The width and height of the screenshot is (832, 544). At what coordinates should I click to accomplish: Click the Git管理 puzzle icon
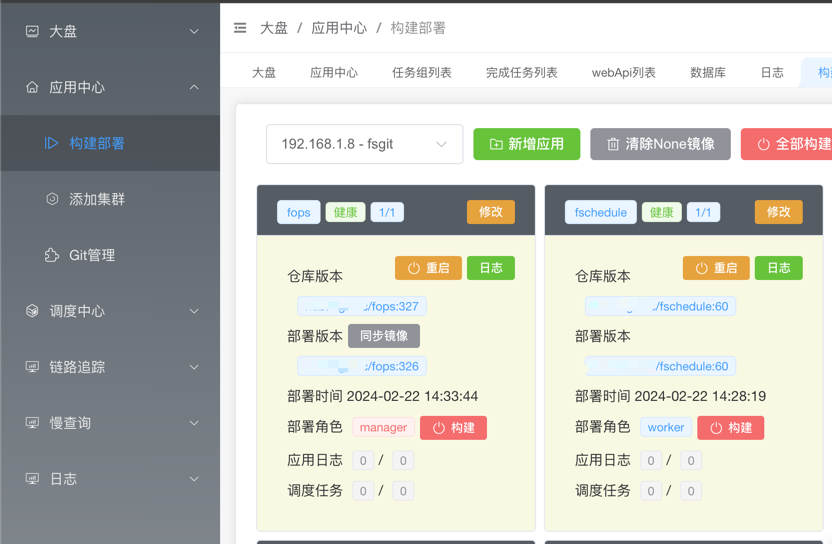point(52,255)
